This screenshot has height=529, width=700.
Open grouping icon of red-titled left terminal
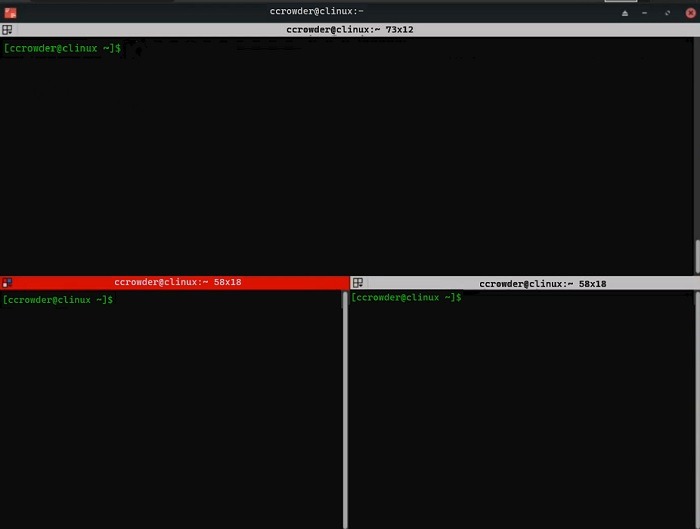[7, 283]
